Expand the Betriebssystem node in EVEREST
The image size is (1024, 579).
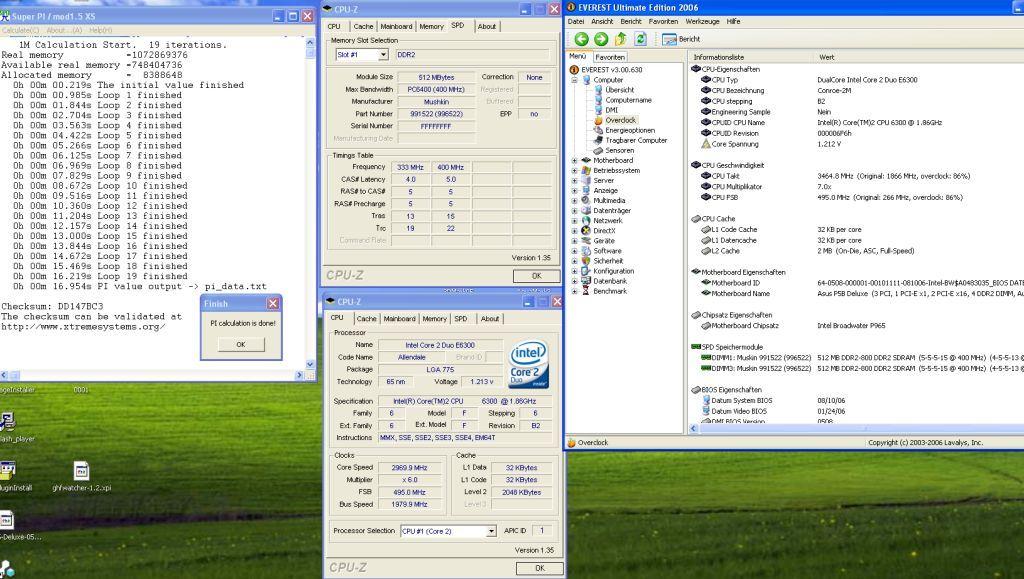coord(575,170)
